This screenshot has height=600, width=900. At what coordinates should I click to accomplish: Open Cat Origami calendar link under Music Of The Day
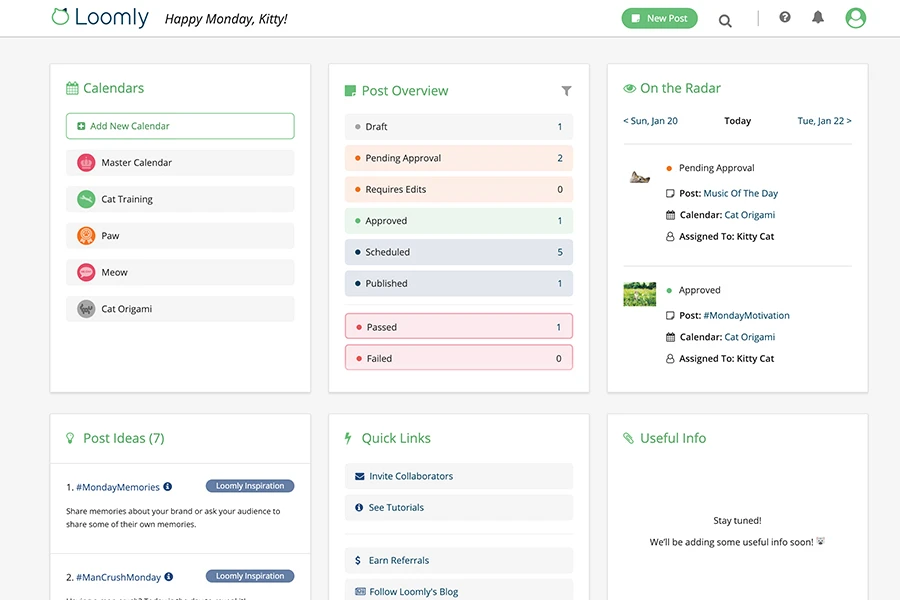click(x=750, y=215)
